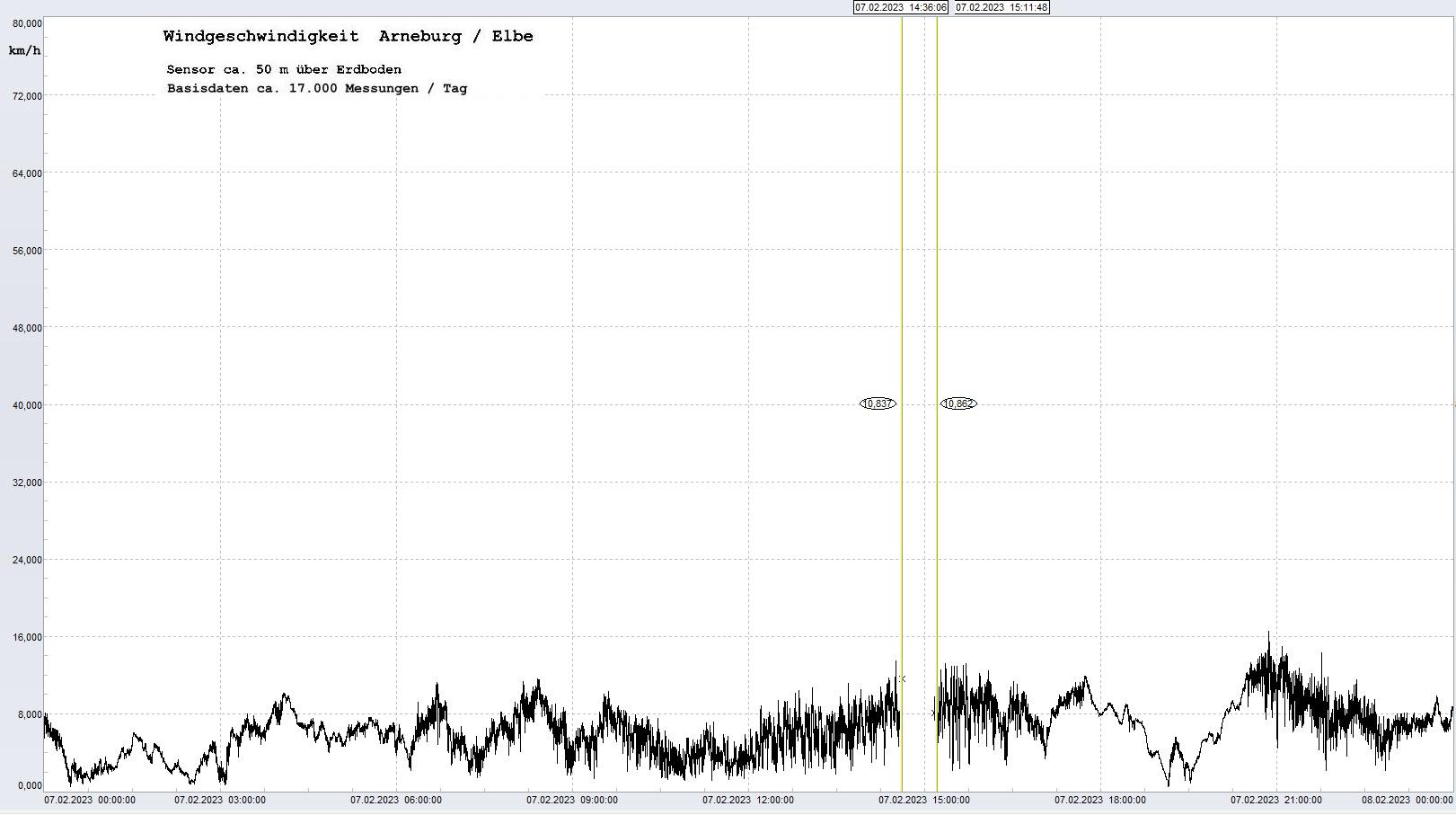Click the x-axis label 07.02.2023 12:00:00
The height and width of the screenshot is (815, 1456).
tap(748, 800)
